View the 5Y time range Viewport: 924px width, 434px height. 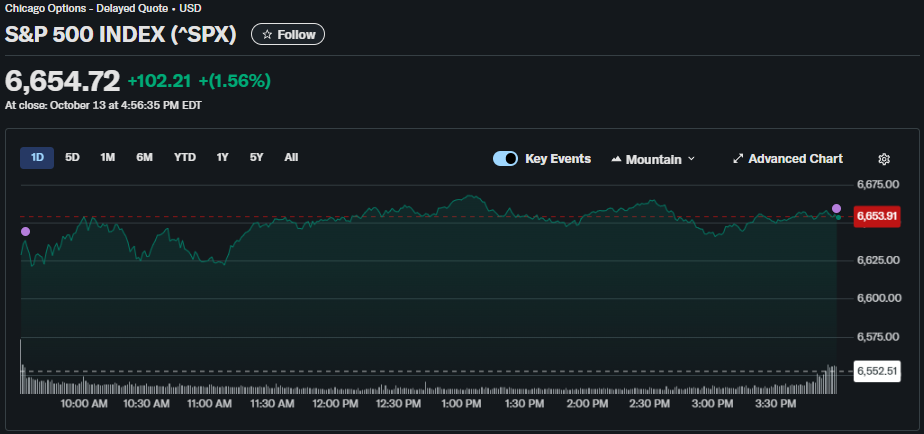click(257, 157)
